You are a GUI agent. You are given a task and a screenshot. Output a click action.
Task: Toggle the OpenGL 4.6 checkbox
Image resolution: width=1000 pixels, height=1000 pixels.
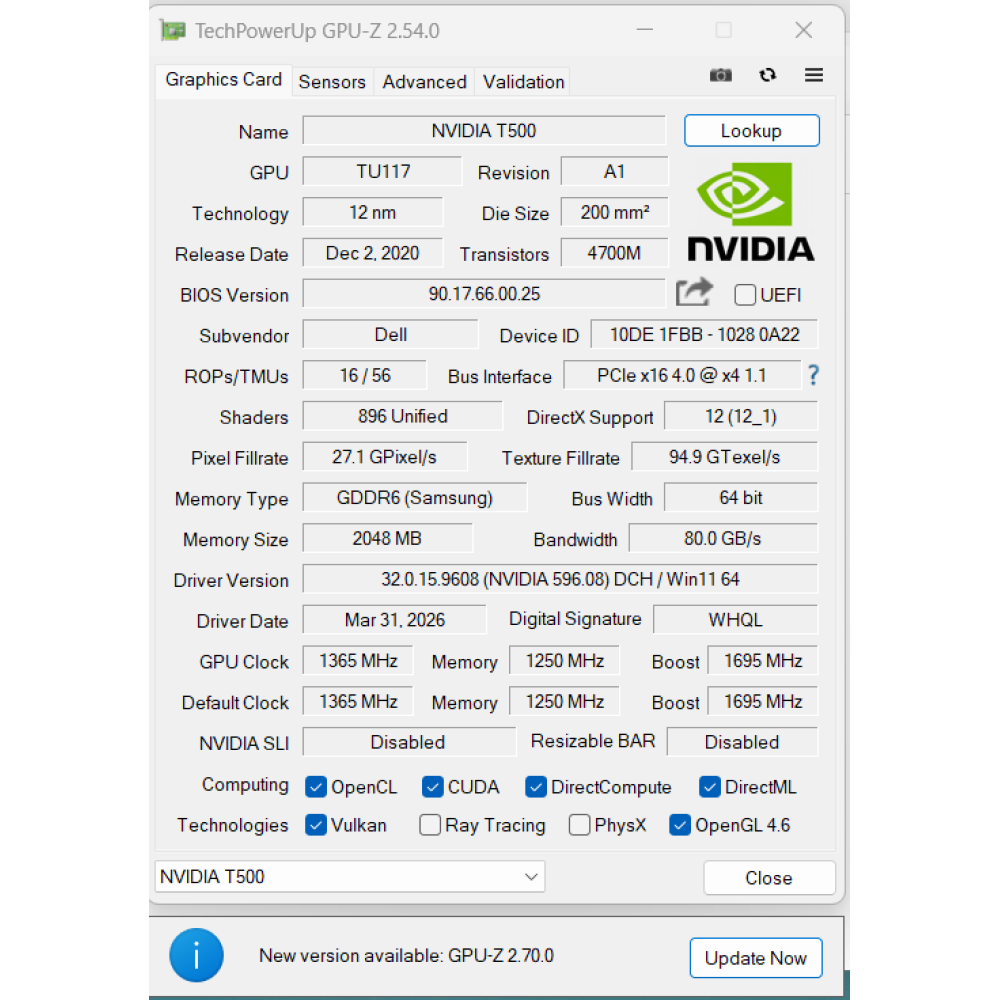(680, 825)
